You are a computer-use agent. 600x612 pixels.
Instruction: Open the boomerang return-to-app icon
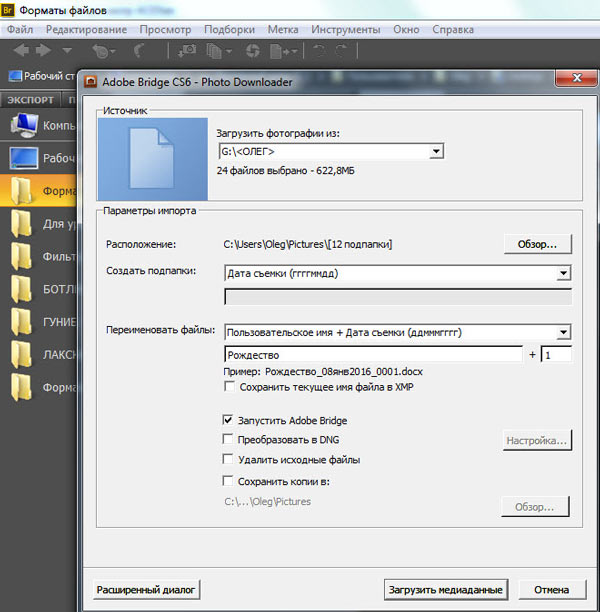tap(139, 51)
